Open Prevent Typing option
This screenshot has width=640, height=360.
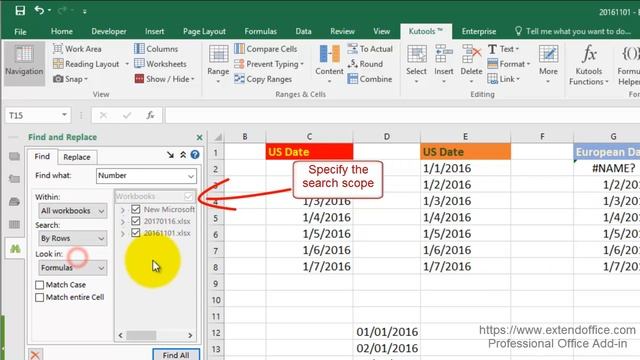pyautogui.click(x=269, y=64)
